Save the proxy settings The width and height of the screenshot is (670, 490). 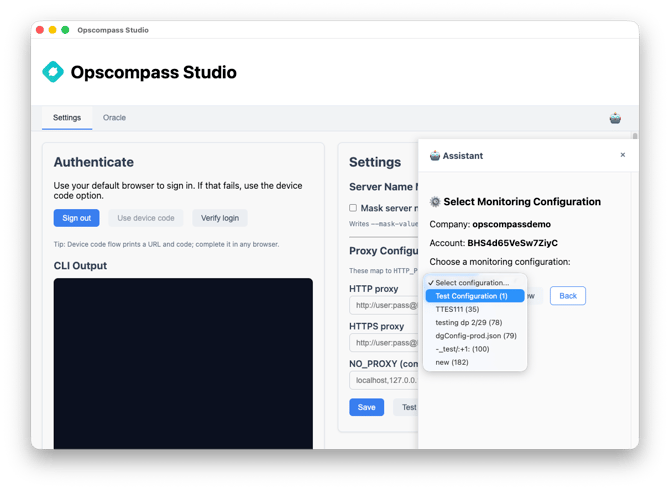click(366, 407)
